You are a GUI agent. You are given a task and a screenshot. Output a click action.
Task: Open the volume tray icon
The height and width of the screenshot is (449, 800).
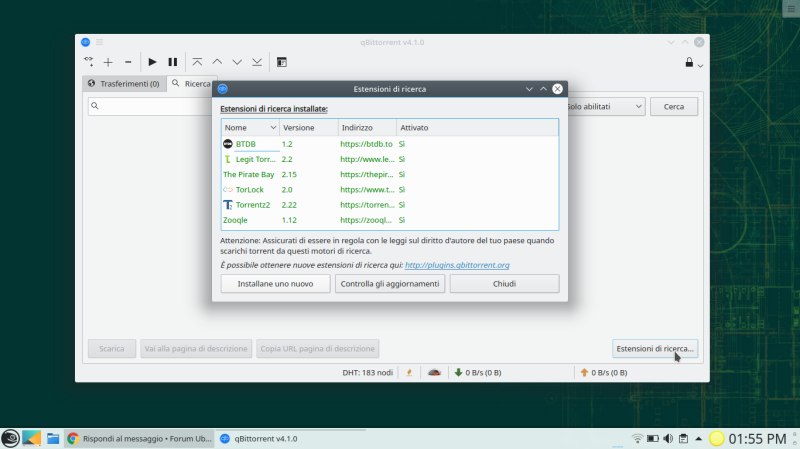(x=668, y=438)
